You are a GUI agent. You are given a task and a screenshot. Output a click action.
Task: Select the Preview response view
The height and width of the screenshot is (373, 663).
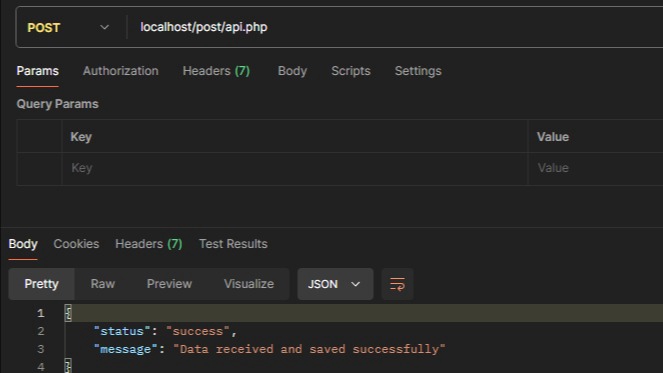pyautogui.click(x=169, y=284)
